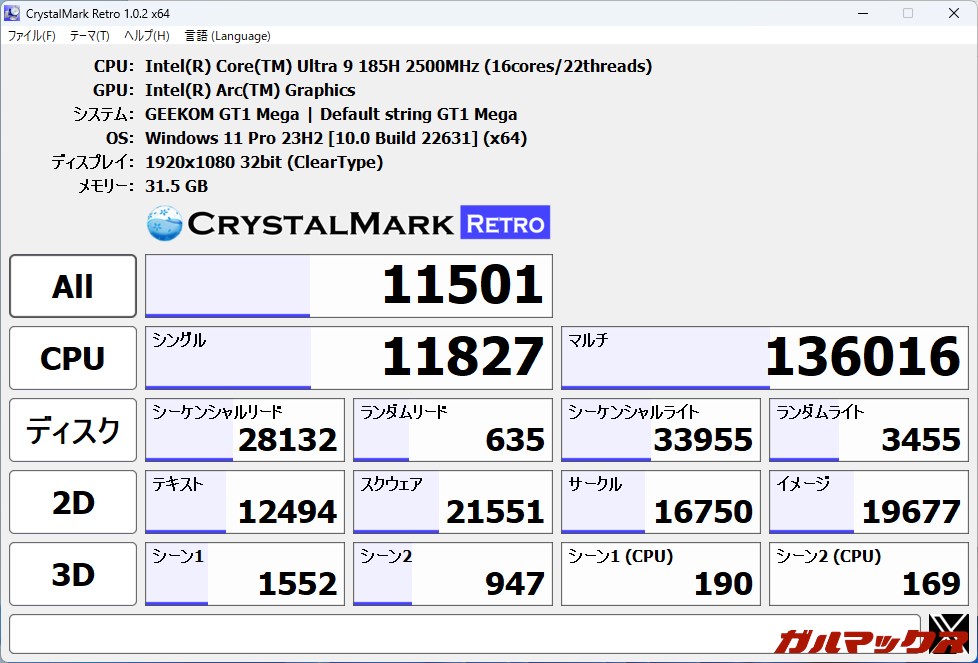
Task: Launch the 3D benchmark button
Action: (73, 574)
